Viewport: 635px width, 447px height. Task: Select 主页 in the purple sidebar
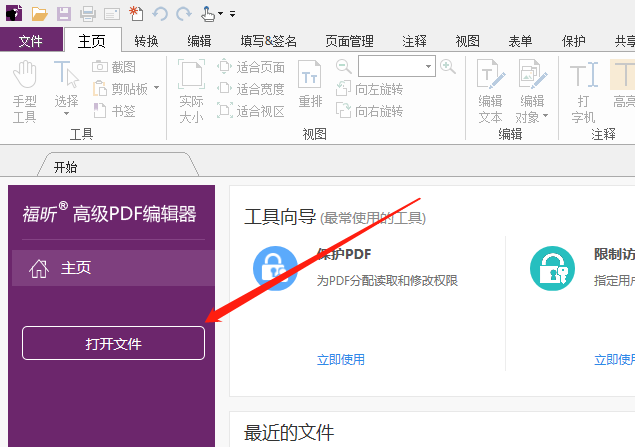[113, 268]
